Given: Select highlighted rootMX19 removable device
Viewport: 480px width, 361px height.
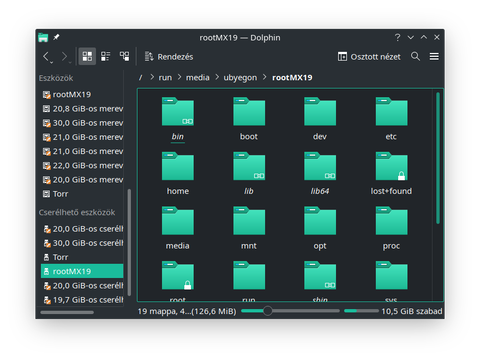Looking at the screenshot, I should coord(82,271).
